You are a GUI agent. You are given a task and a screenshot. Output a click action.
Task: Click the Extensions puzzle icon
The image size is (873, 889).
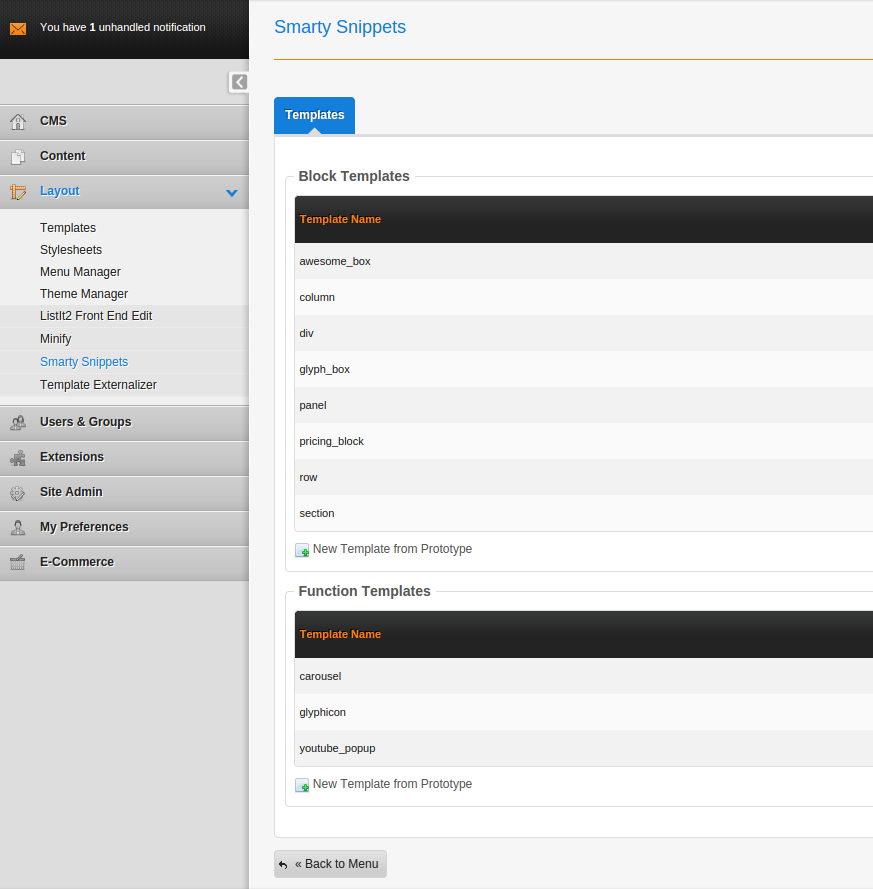coord(18,458)
